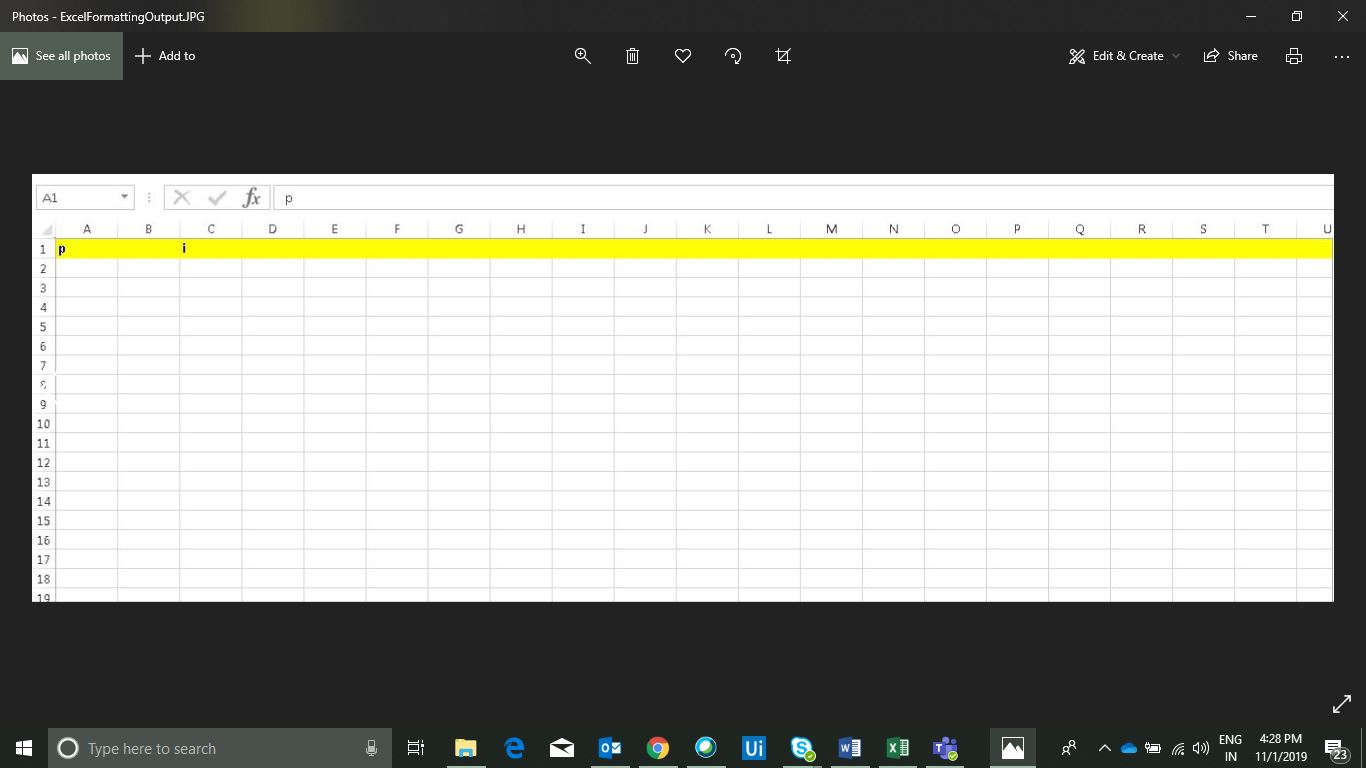1366x768 pixels.
Task: Open Google Chrome from the taskbar
Action: coord(657,748)
